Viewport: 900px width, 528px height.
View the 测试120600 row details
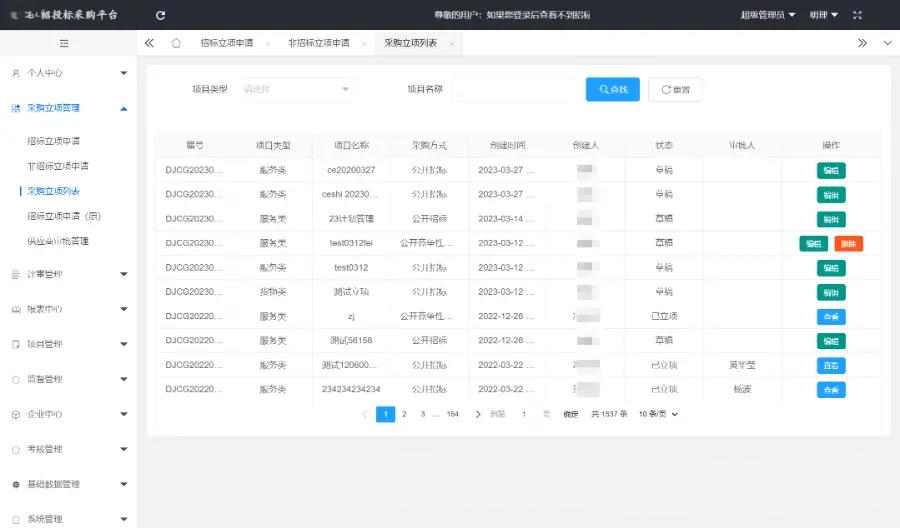[x=831, y=366]
